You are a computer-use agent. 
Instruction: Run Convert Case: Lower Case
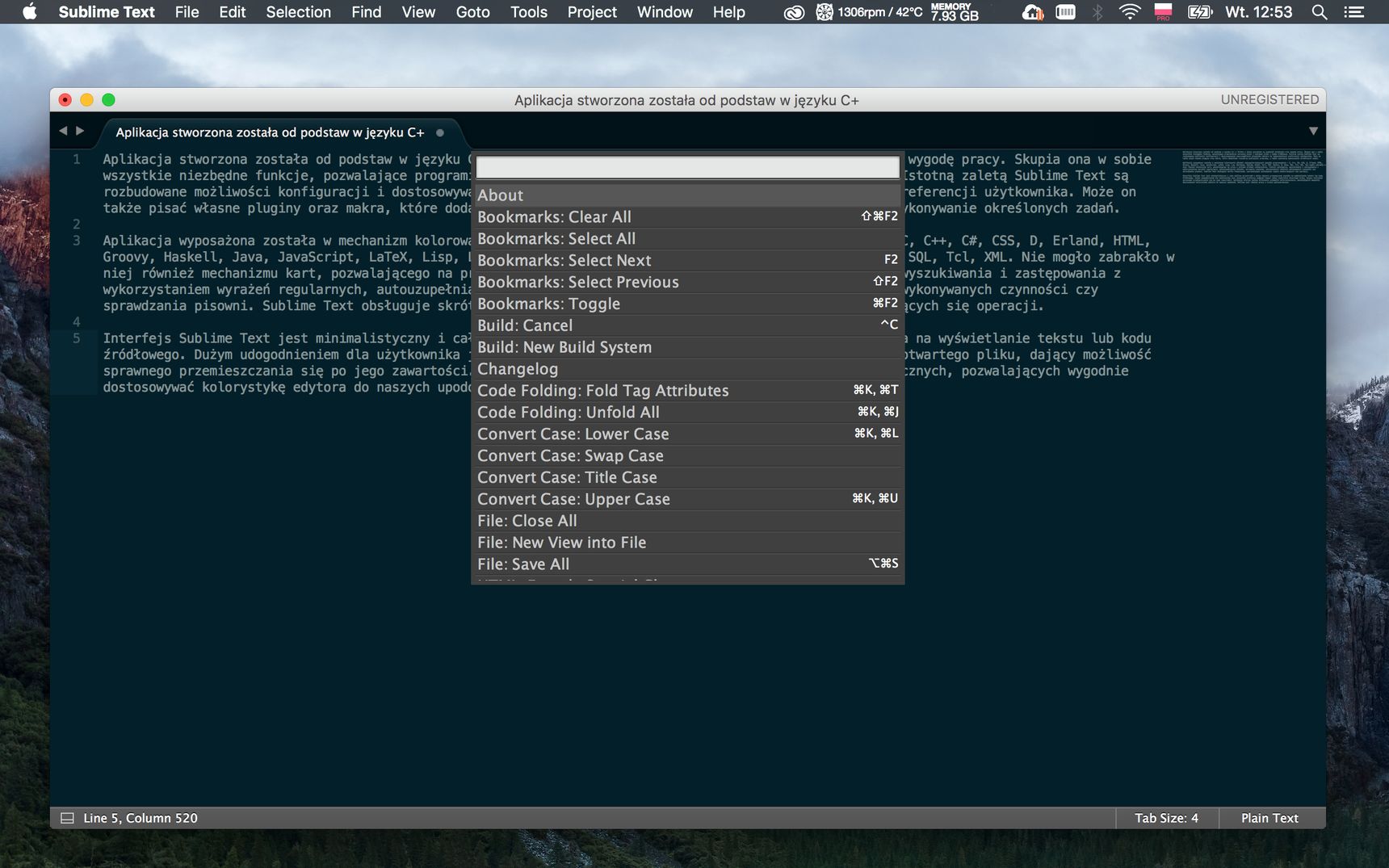coord(687,435)
